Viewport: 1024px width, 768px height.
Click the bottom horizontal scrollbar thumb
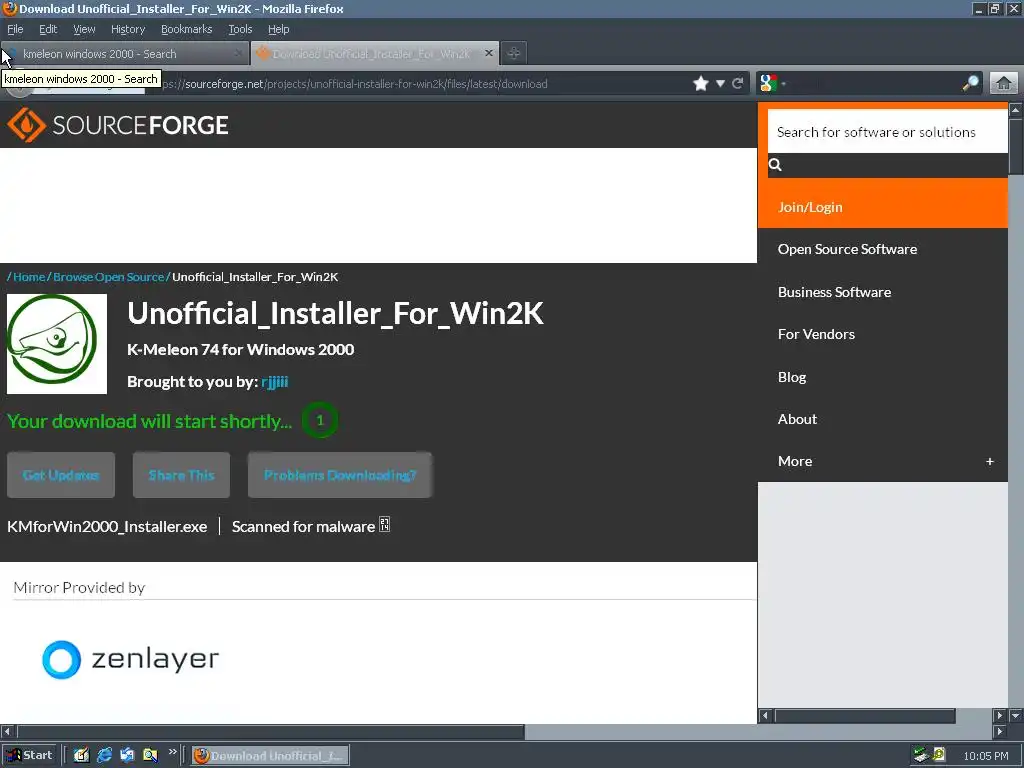click(x=270, y=731)
